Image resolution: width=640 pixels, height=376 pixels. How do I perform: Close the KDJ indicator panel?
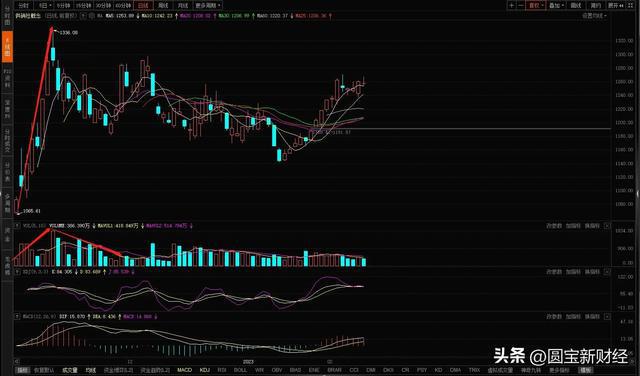[607, 271]
